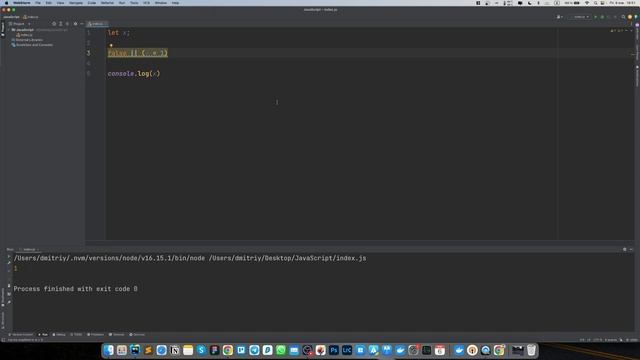Open Run panel gear settings
Viewport: 640px width, 360px height.
pos(624,249)
